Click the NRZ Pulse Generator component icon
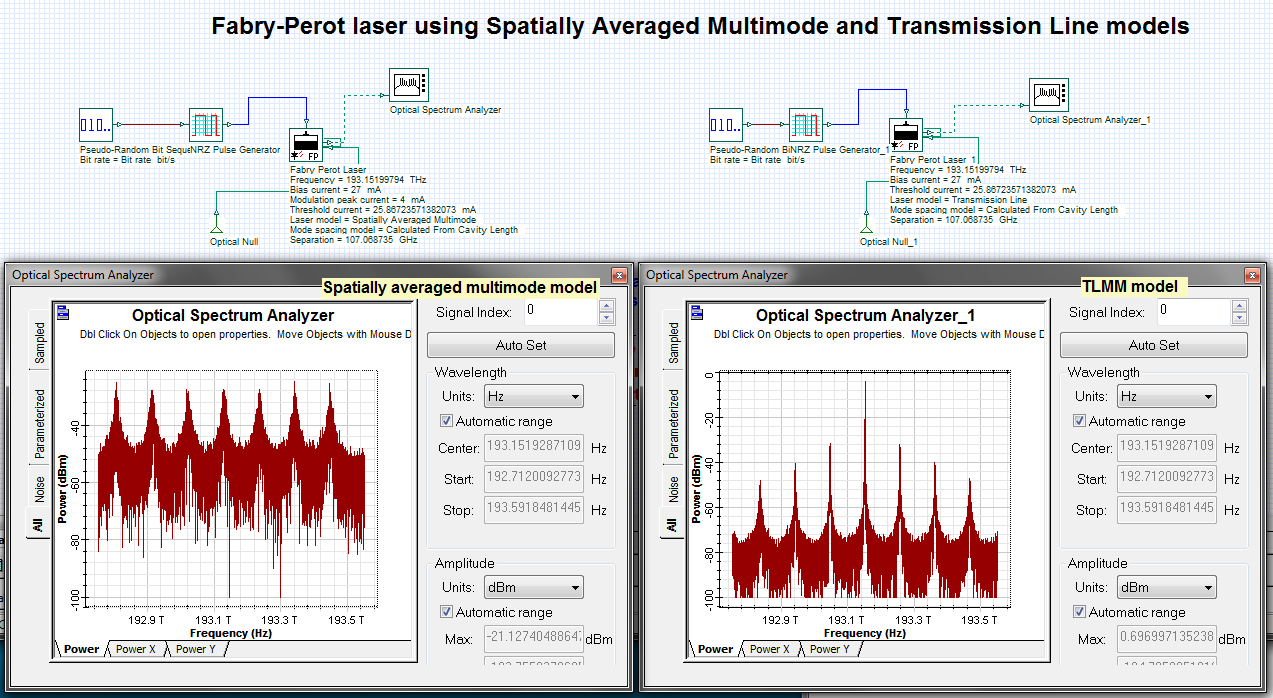 coord(205,125)
